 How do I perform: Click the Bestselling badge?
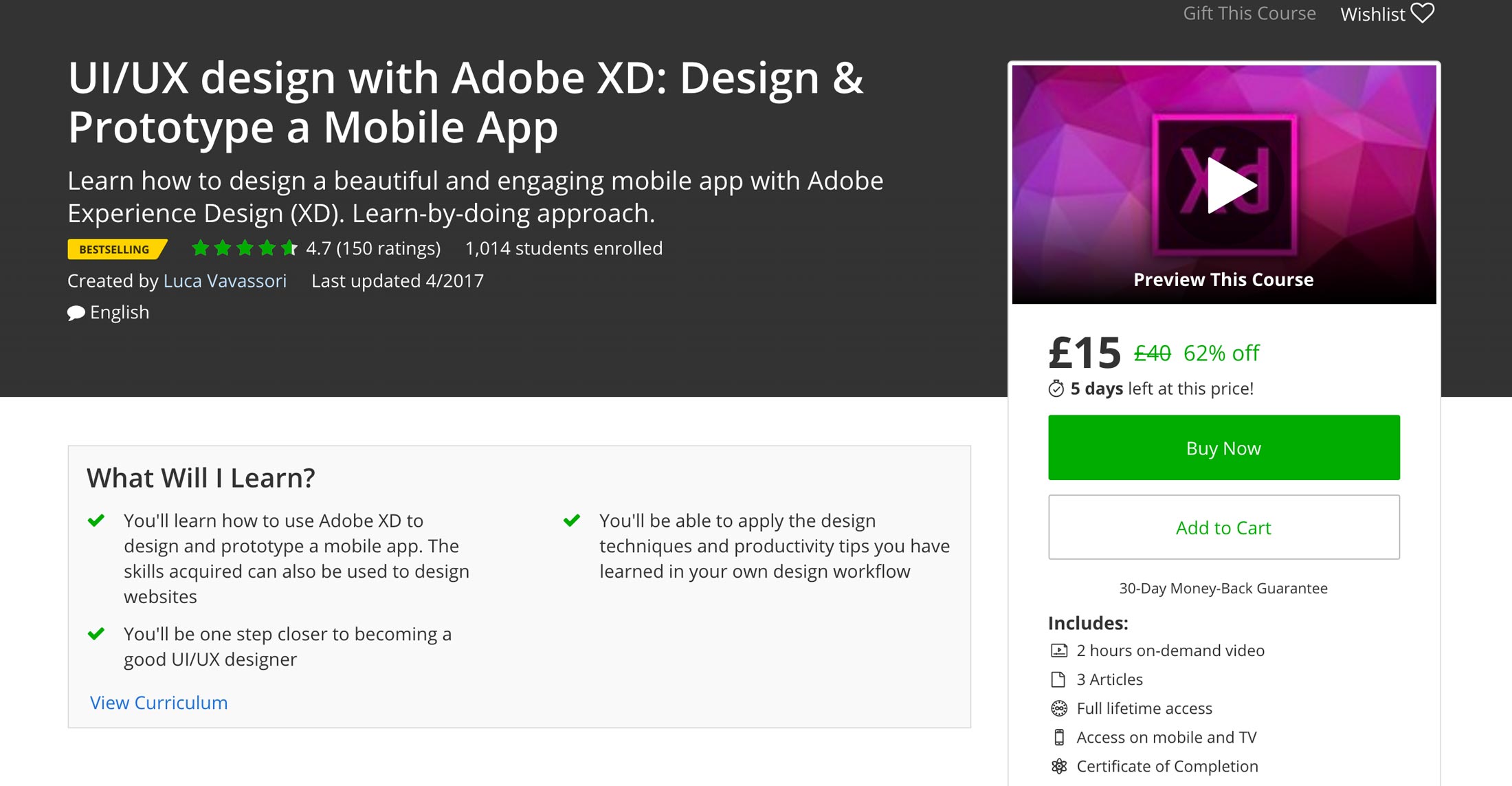tap(115, 249)
